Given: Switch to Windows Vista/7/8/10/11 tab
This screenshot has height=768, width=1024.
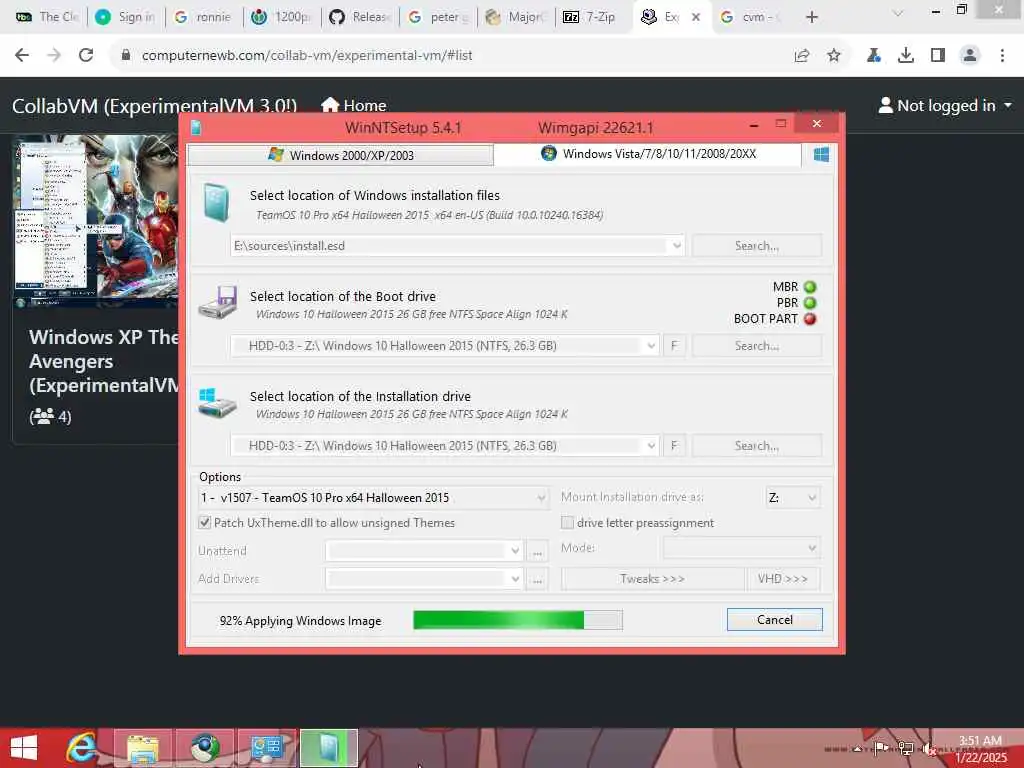Looking at the screenshot, I should pyautogui.click(x=647, y=154).
